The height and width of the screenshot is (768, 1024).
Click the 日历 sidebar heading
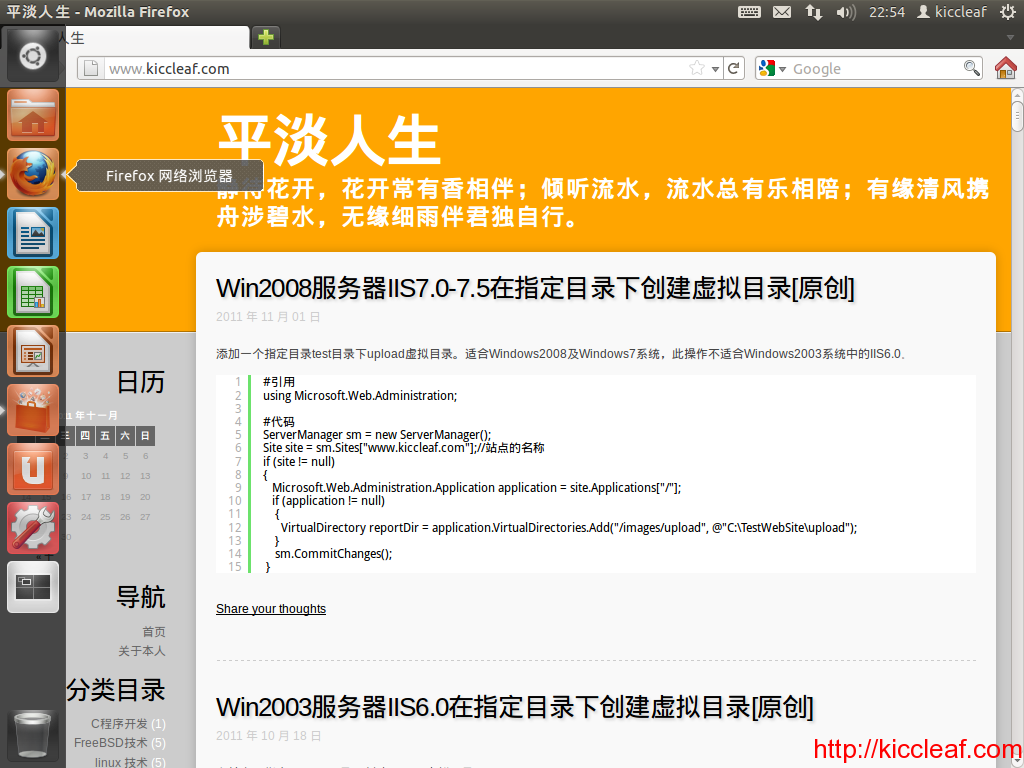coord(140,383)
